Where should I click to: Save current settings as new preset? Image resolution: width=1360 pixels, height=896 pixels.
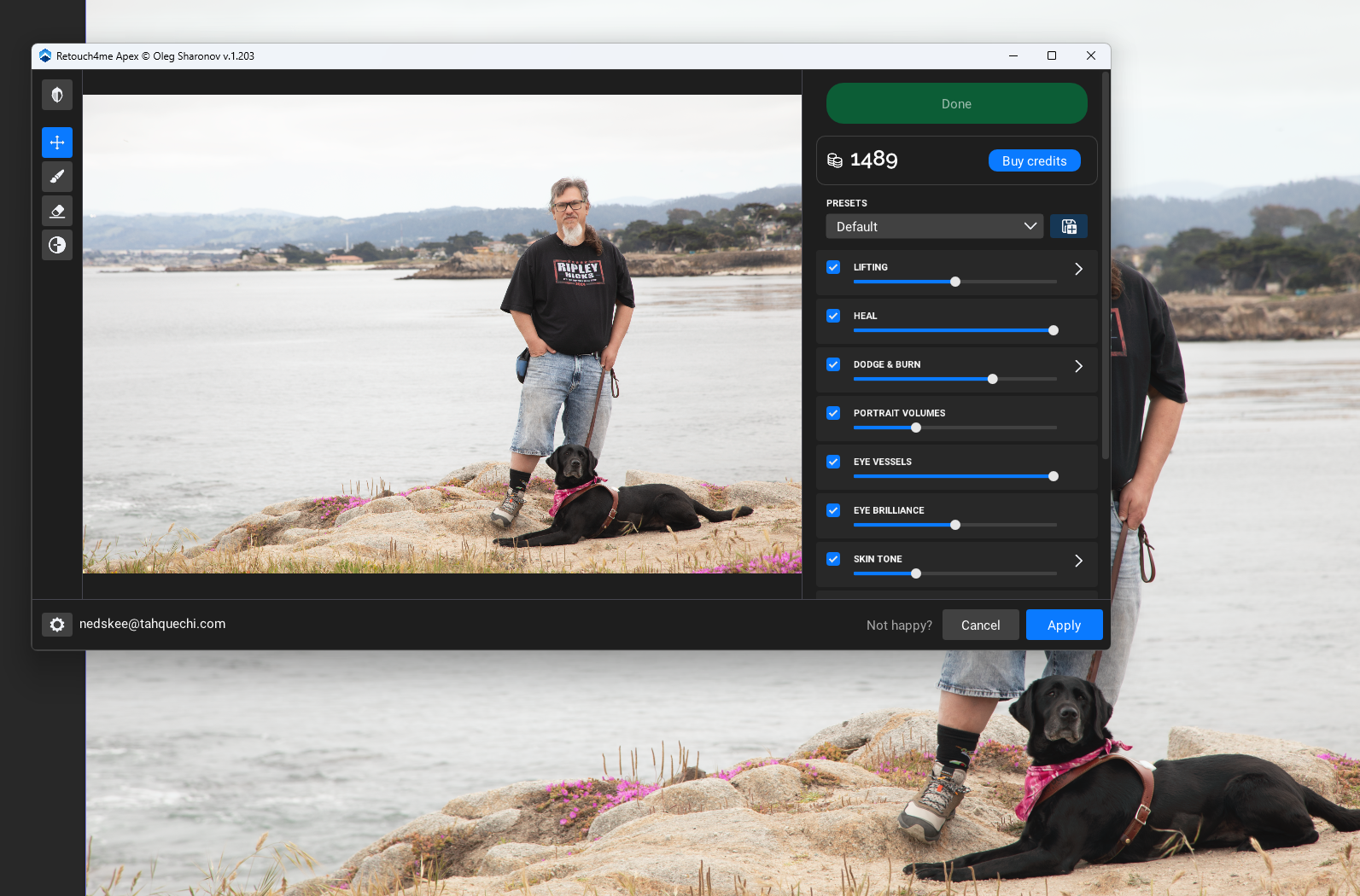[1068, 226]
